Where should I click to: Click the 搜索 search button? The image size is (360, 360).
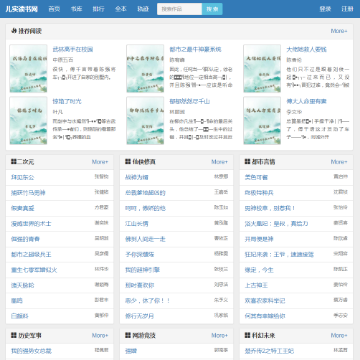tap(212, 9)
